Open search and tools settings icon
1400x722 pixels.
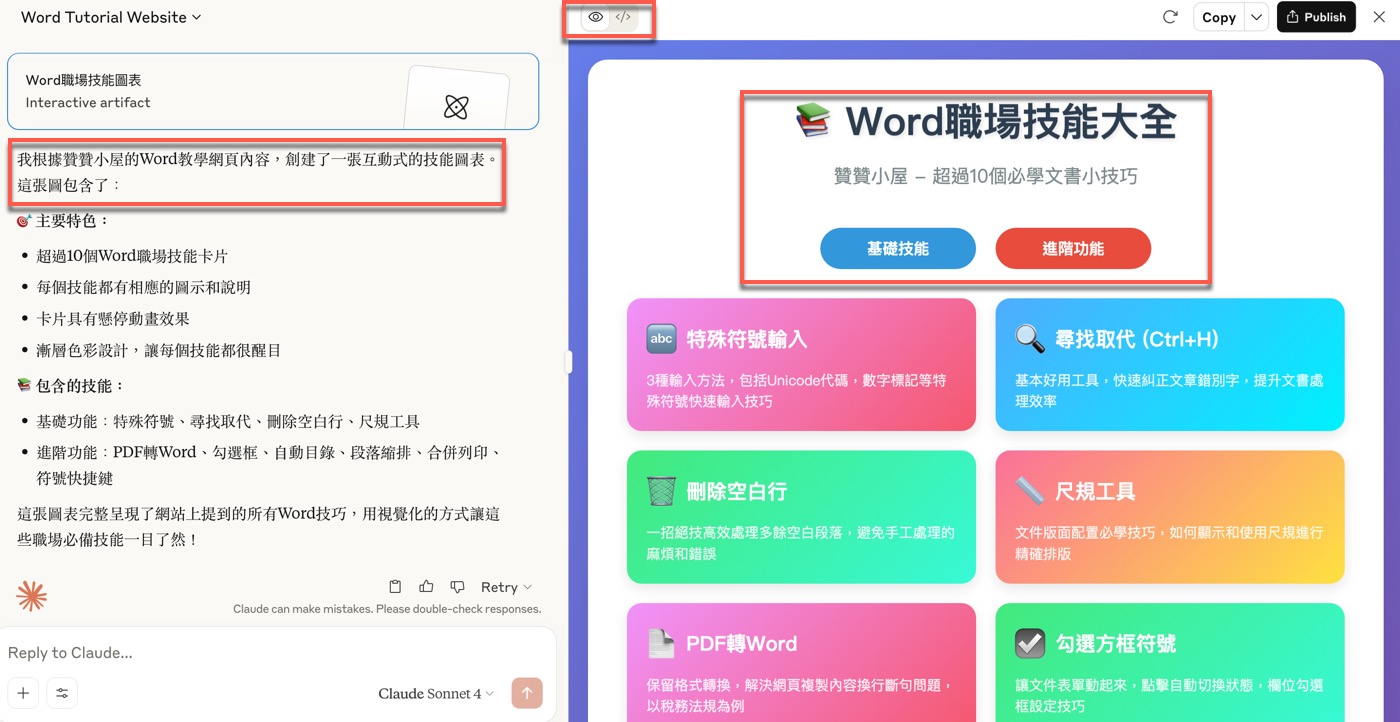pyautogui.click(x=62, y=693)
